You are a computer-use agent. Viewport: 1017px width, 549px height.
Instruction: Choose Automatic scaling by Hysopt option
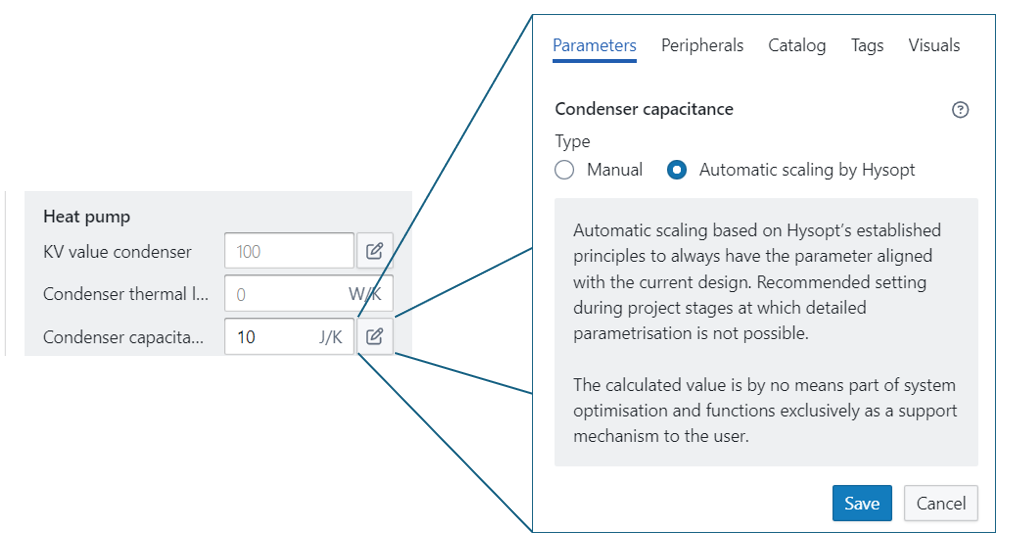coord(677,170)
